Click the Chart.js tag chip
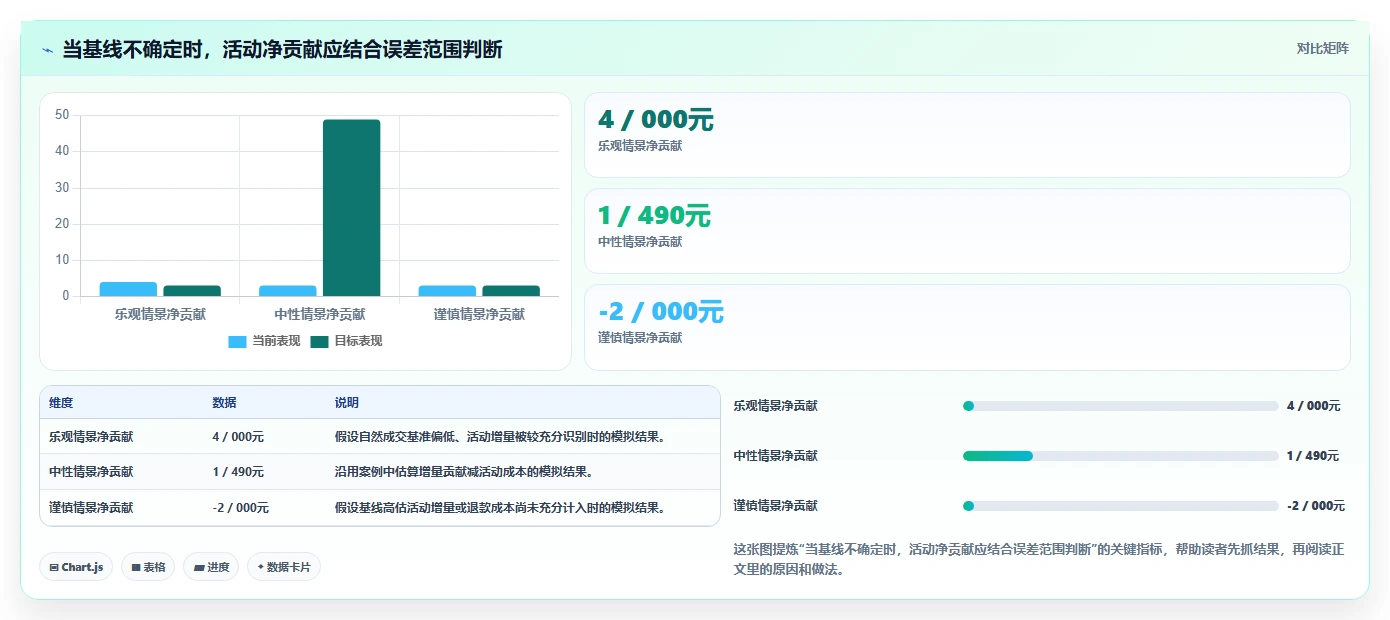This screenshot has width=1390, height=620. click(76, 567)
